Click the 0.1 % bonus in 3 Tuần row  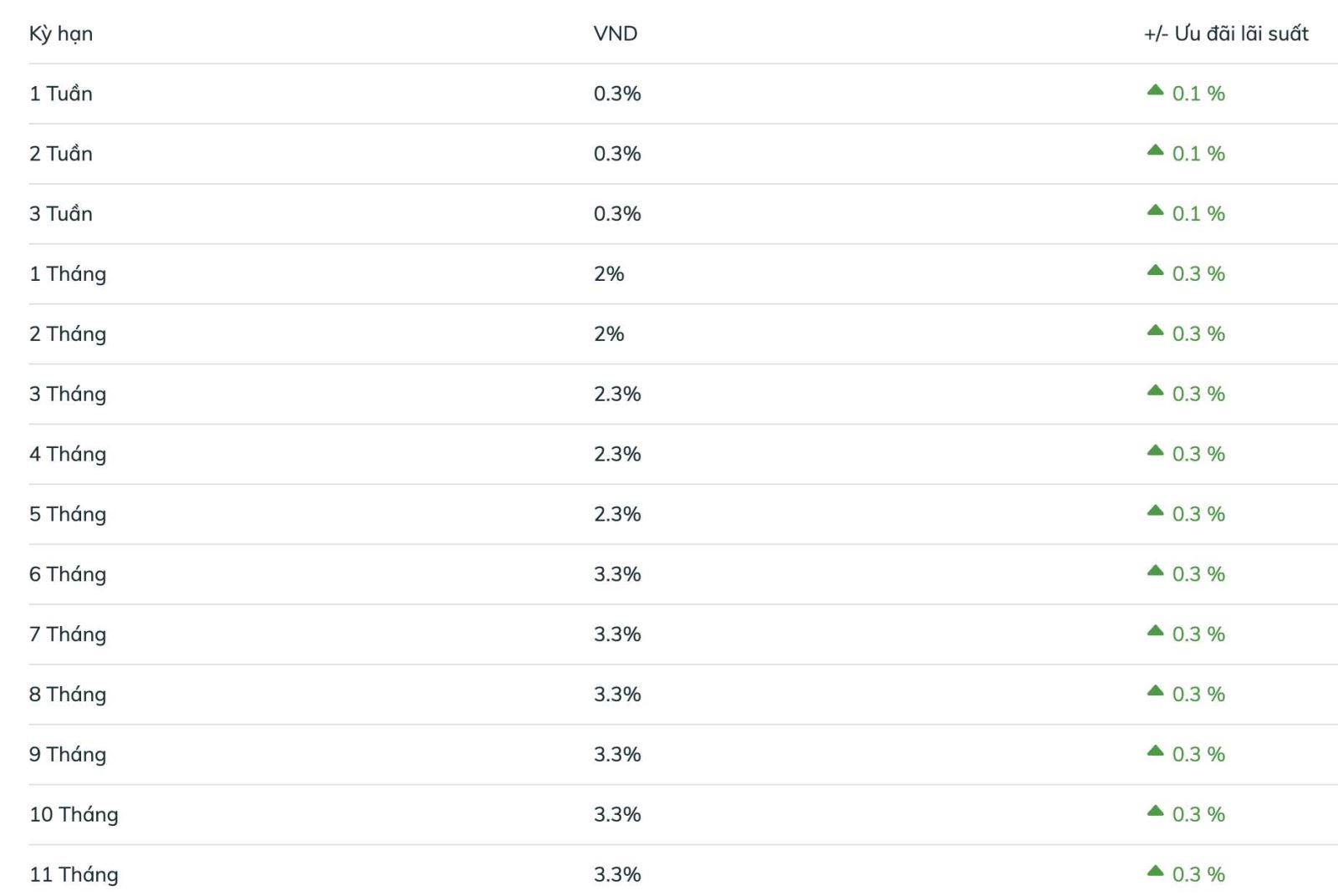[x=1198, y=214]
